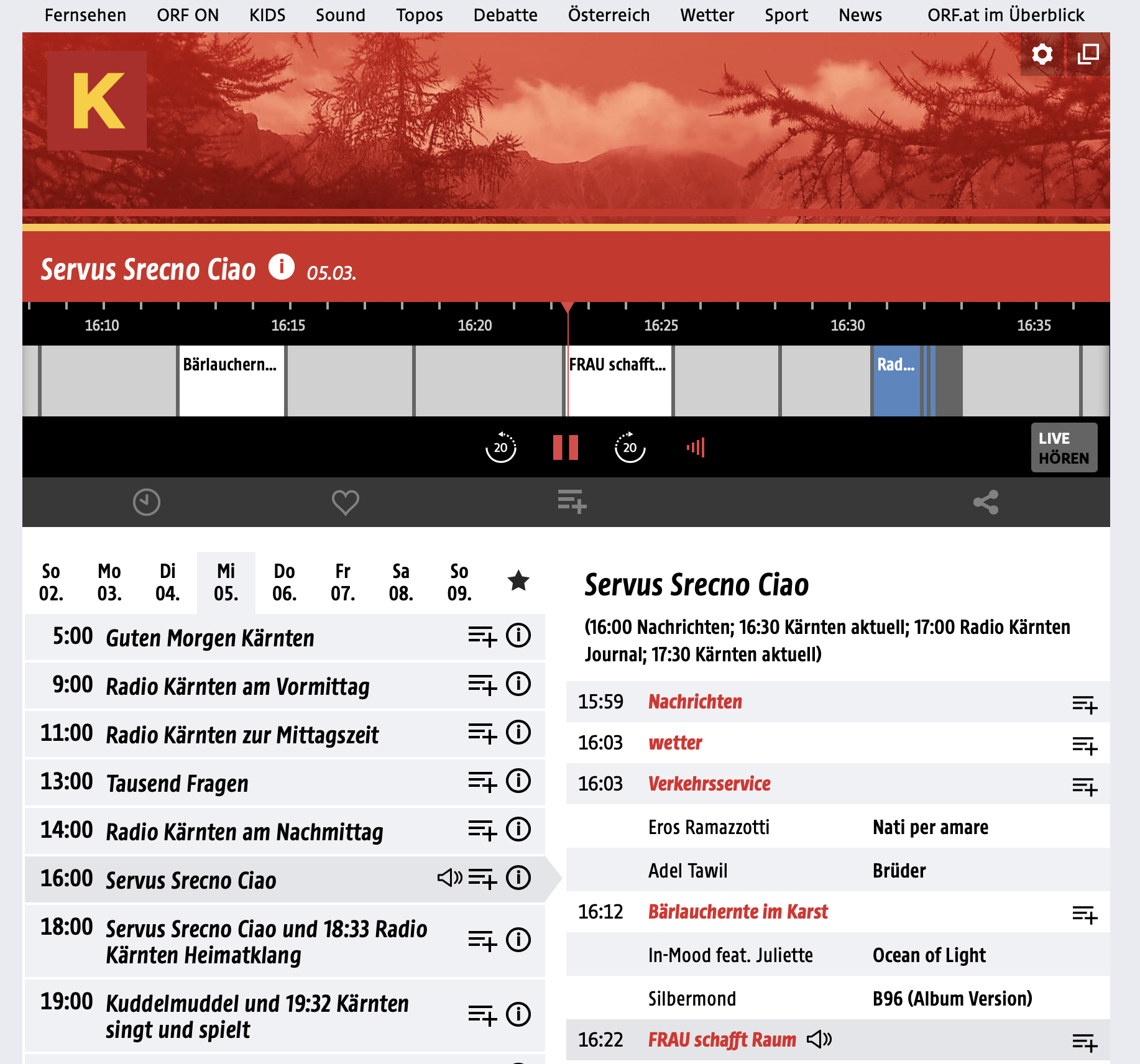The width and height of the screenshot is (1140, 1064).
Task: Open the history clock icon
Action: pyautogui.click(x=147, y=502)
